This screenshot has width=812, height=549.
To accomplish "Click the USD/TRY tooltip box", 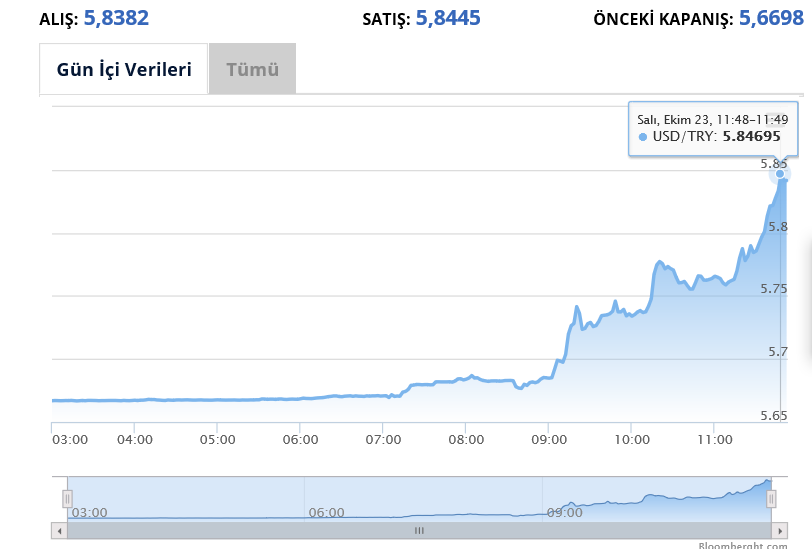I will (x=714, y=128).
